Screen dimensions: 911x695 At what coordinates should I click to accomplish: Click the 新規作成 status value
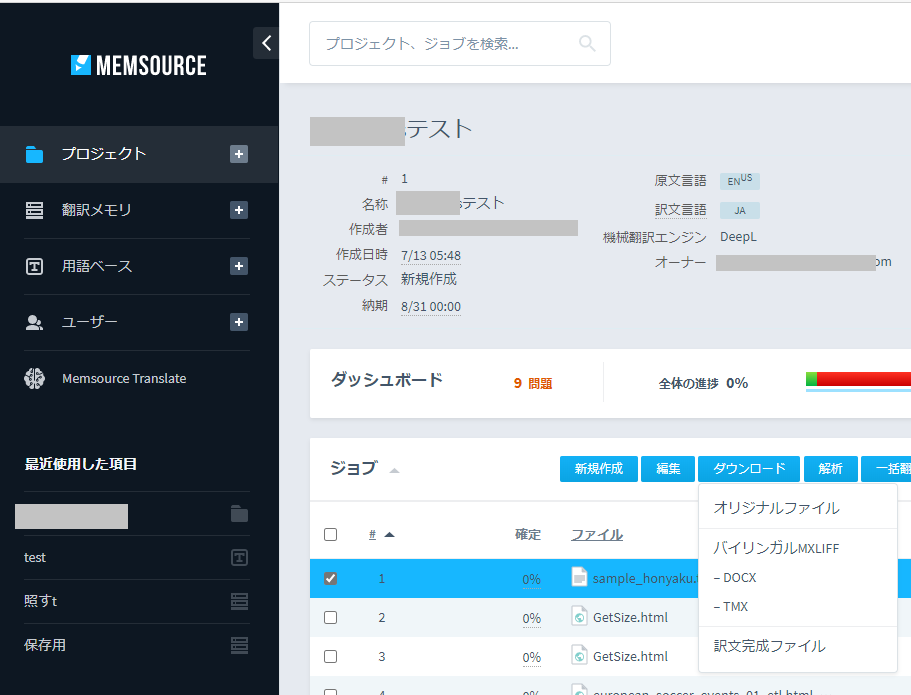429,280
